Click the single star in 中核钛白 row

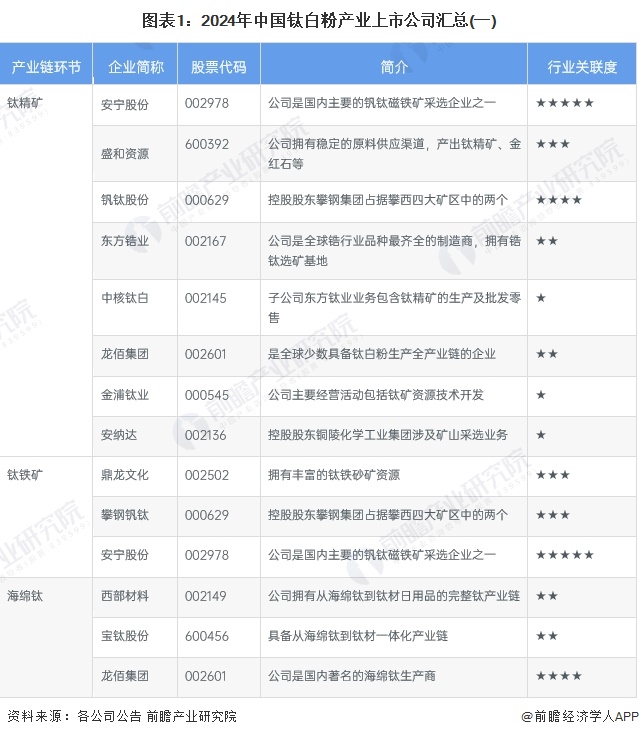tap(541, 298)
